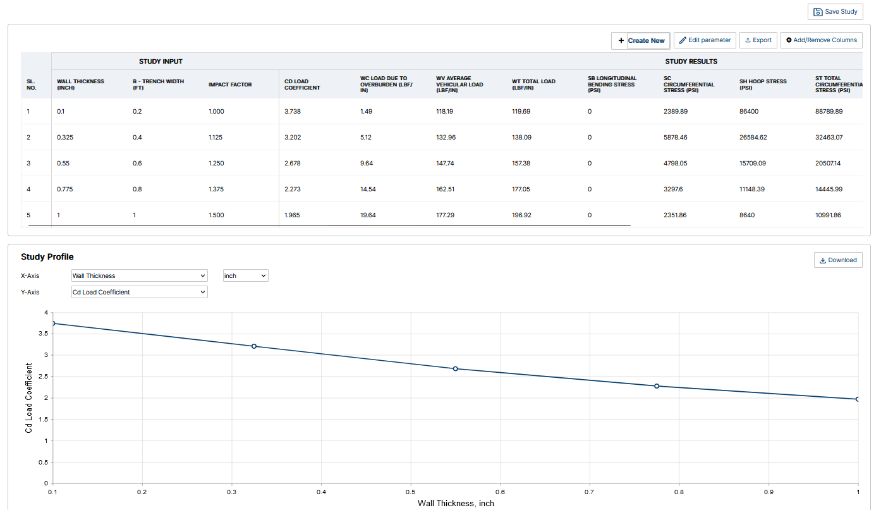Click the CD Load Coefficient column header
This screenshot has width=877, height=520.
click(302, 84)
